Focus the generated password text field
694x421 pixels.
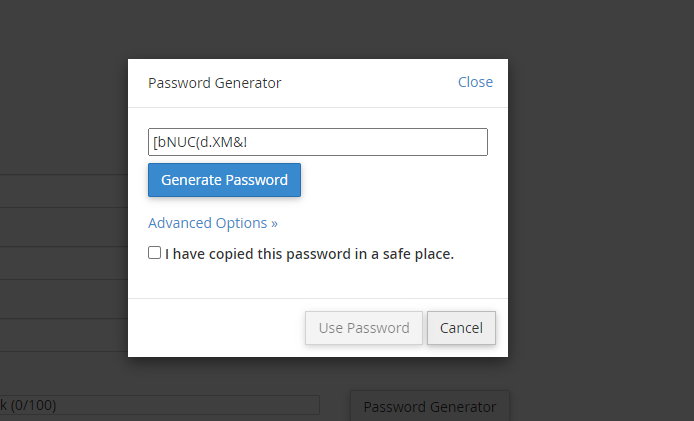tap(317, 142)
